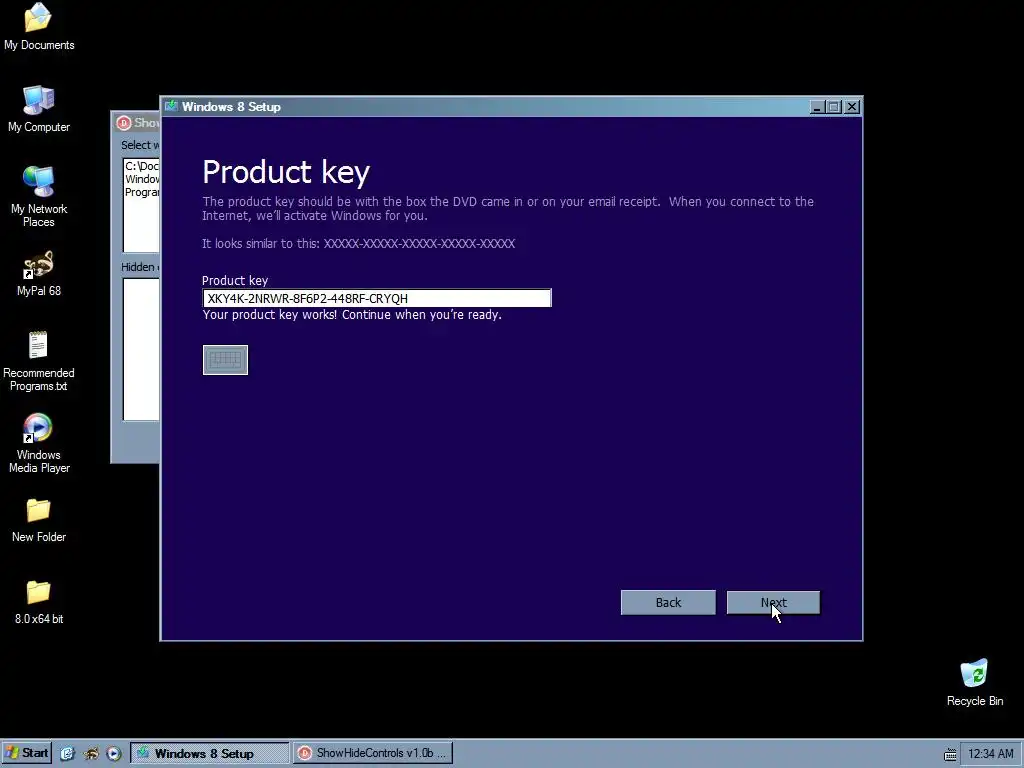Click the Windows 8 Setup title bar icon
This screenshot has width=1024, height=768.
pyautogui.click(x=171, y=106)
